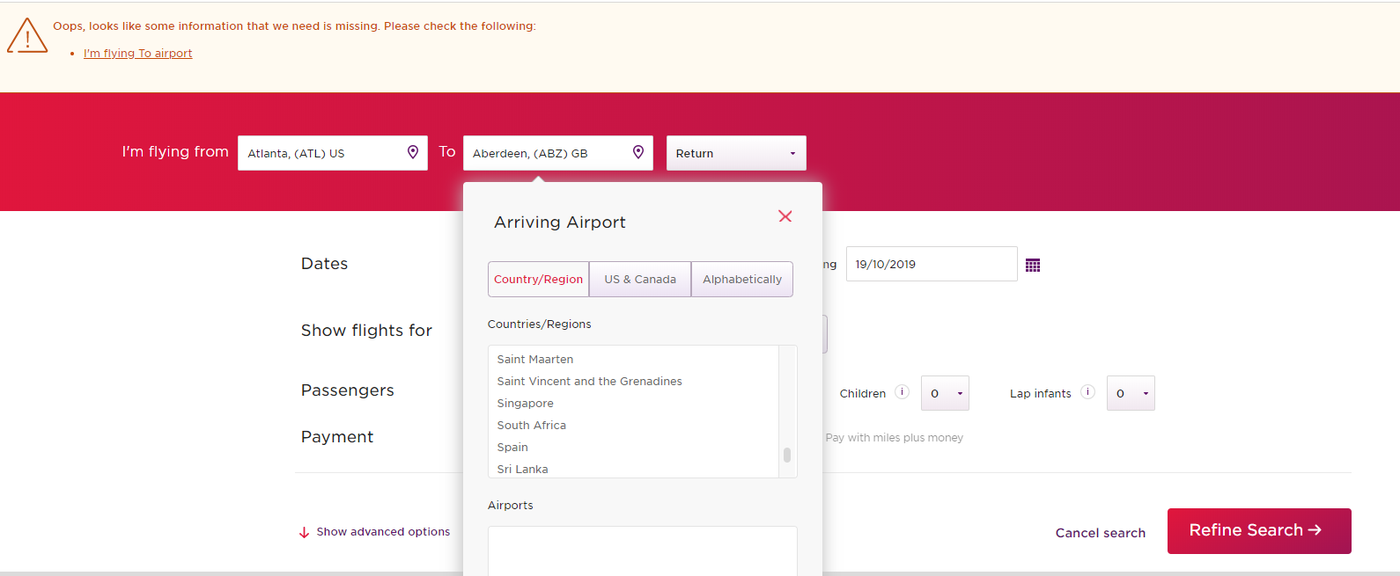Click the I'm flying To airport error link
The height and width of the screenshot is (576, 1400).
[x=137, y=52]
